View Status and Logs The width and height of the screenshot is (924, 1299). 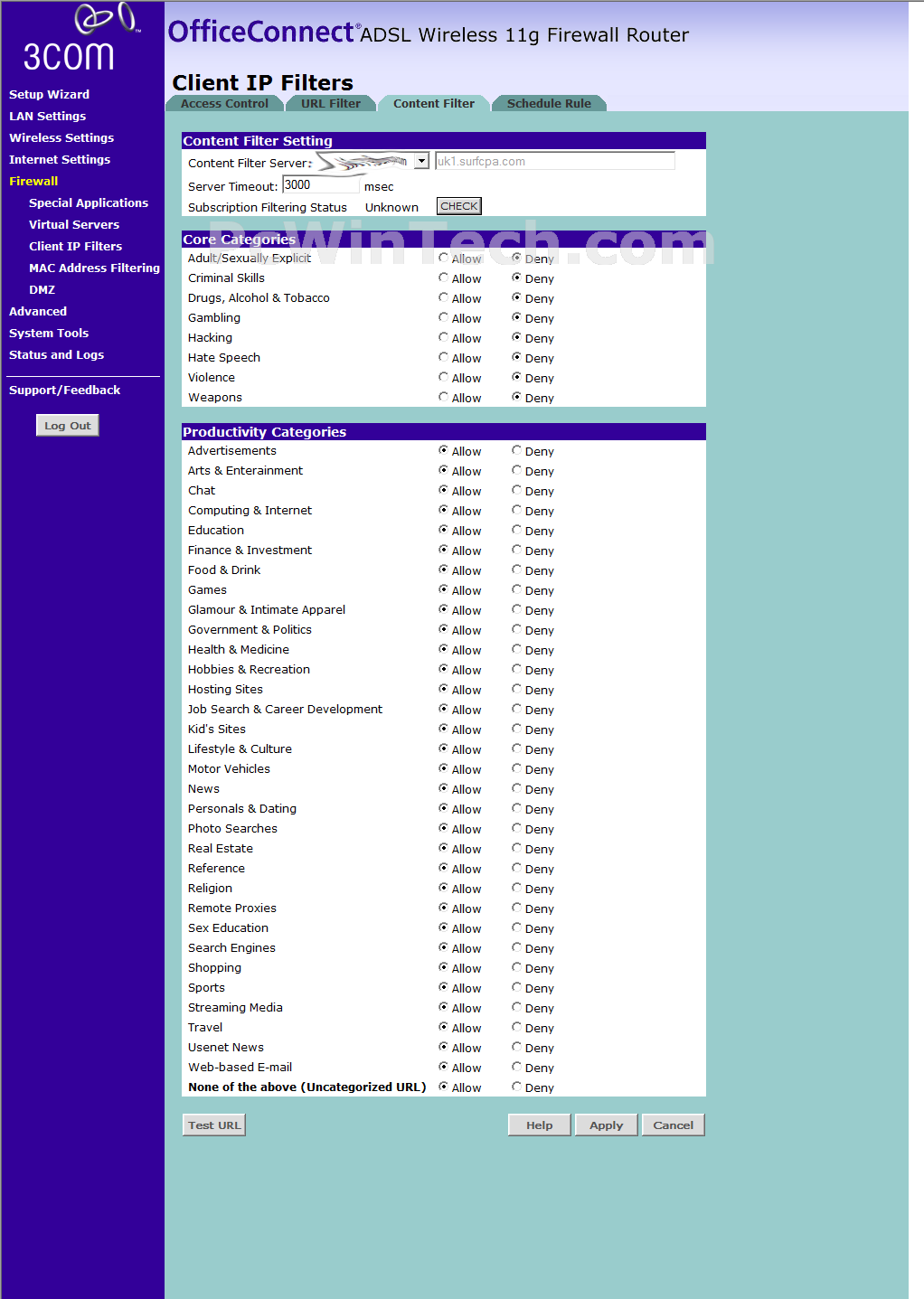pos(56,354)
